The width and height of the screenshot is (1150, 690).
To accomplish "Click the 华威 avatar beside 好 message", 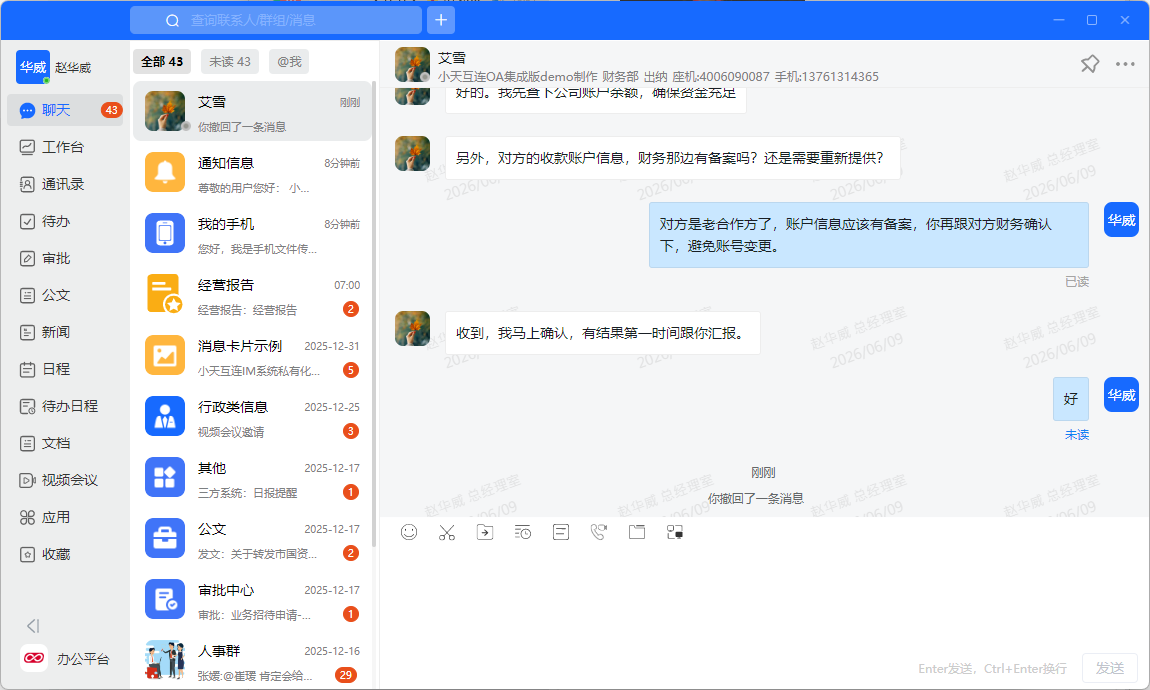I will pos(1121,395).
